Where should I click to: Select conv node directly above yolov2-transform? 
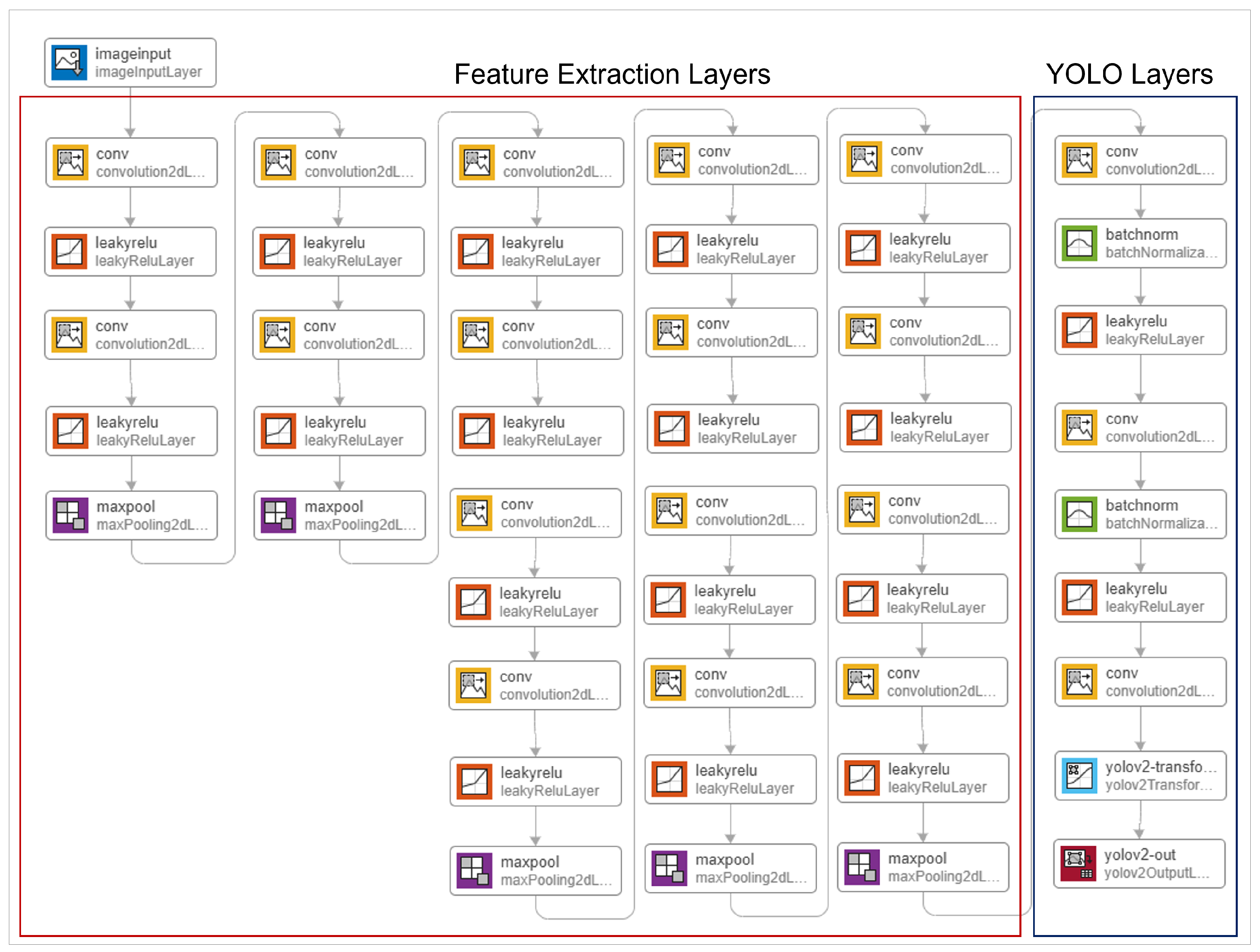(x=1140, y=682)
